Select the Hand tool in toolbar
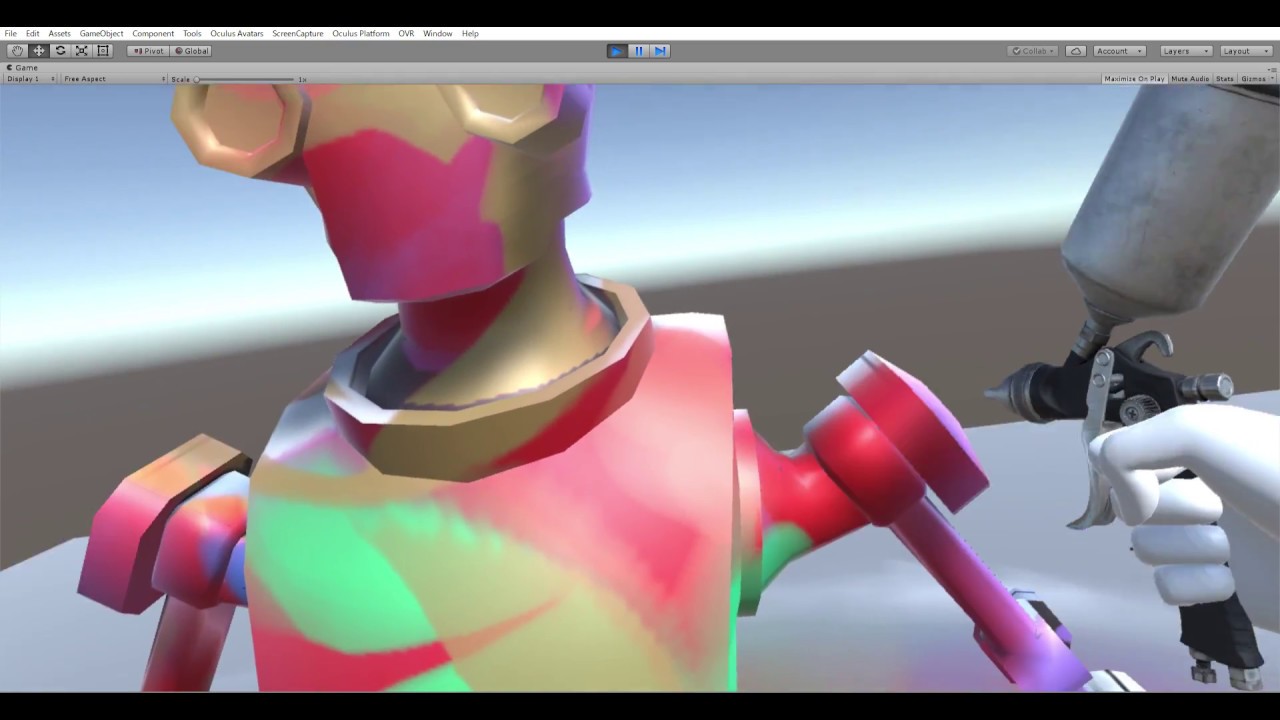 point(17,51)
